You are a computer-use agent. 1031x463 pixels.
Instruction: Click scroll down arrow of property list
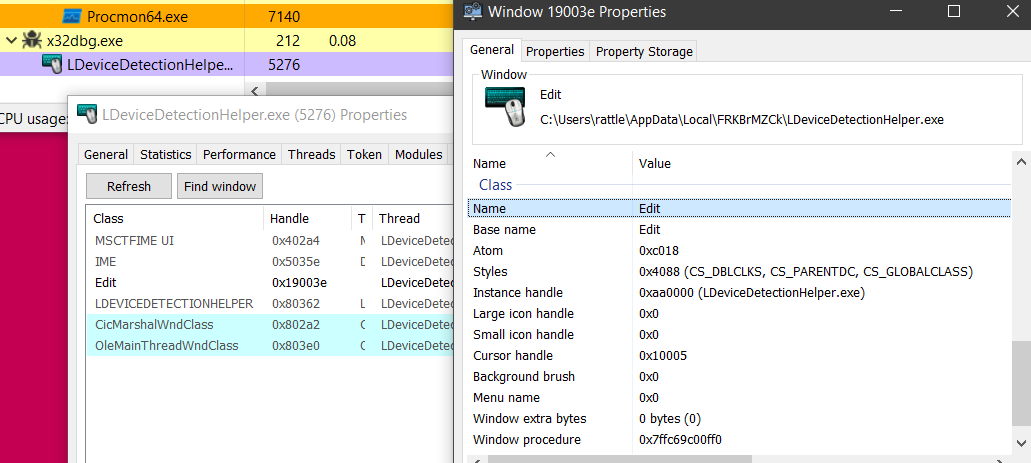(x=1020, y=443)
